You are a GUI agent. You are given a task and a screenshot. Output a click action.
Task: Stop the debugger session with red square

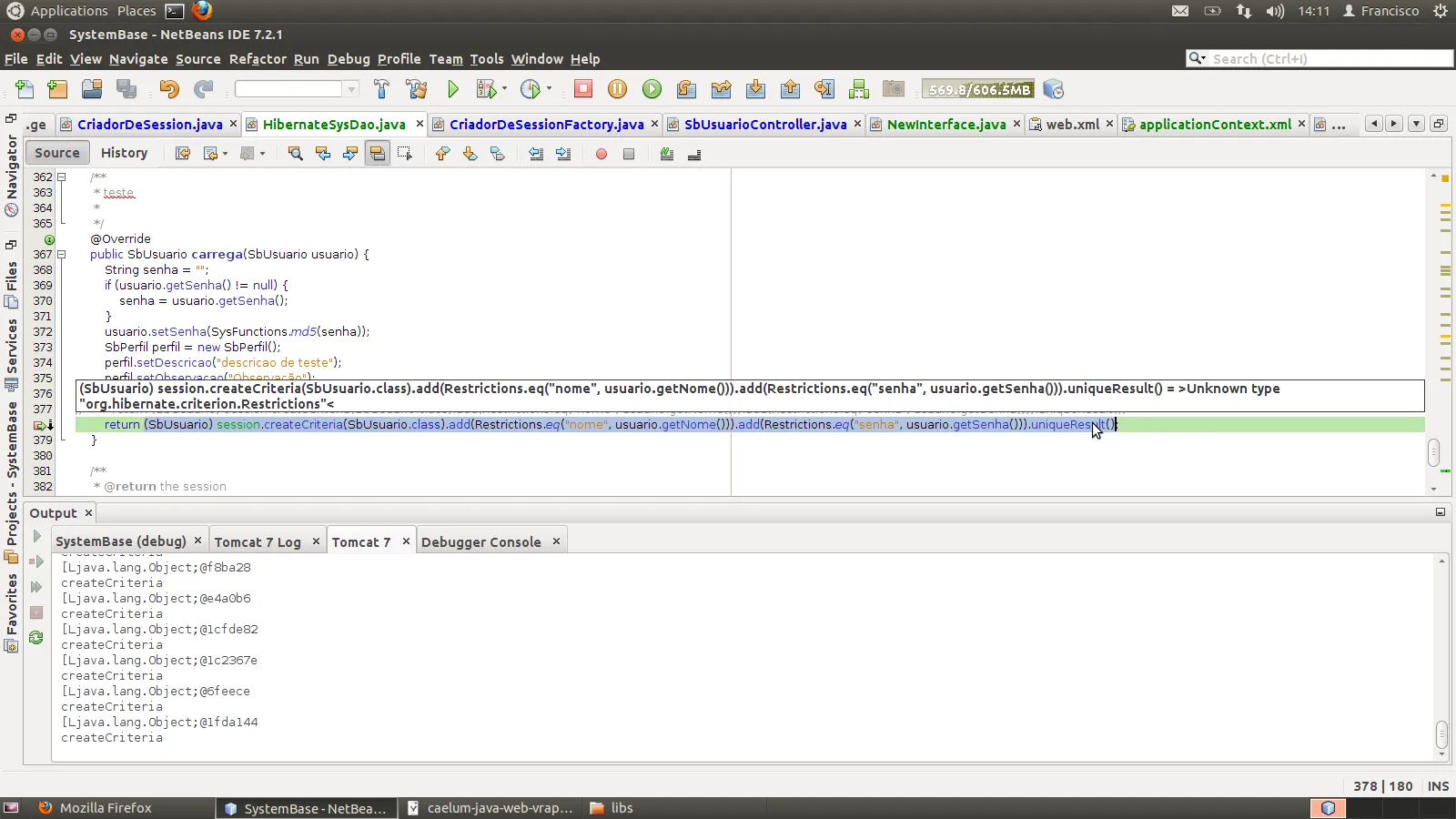coord(583,88)
